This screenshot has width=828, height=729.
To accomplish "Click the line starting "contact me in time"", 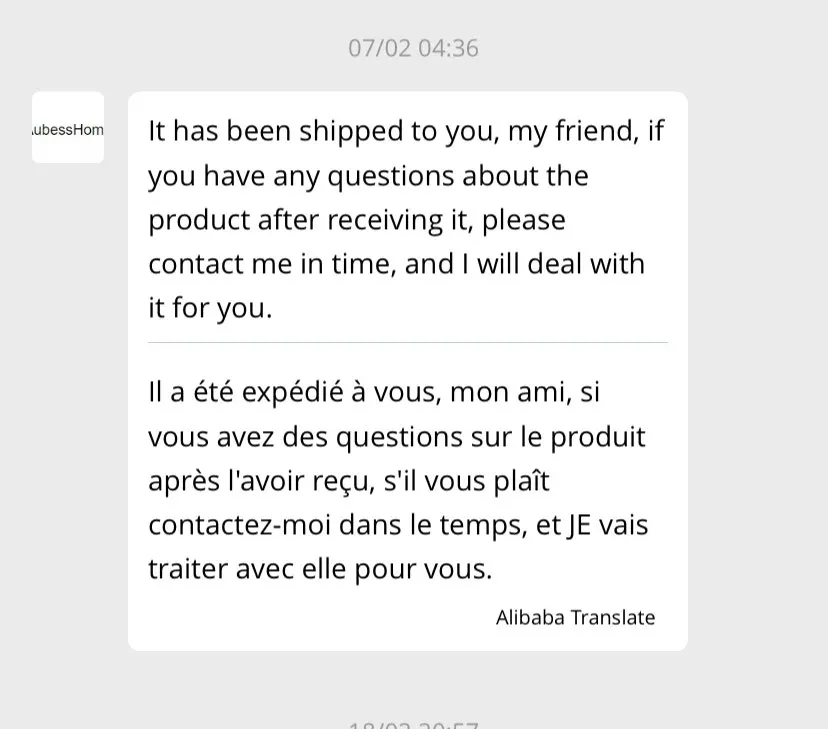I will point(396,264).
